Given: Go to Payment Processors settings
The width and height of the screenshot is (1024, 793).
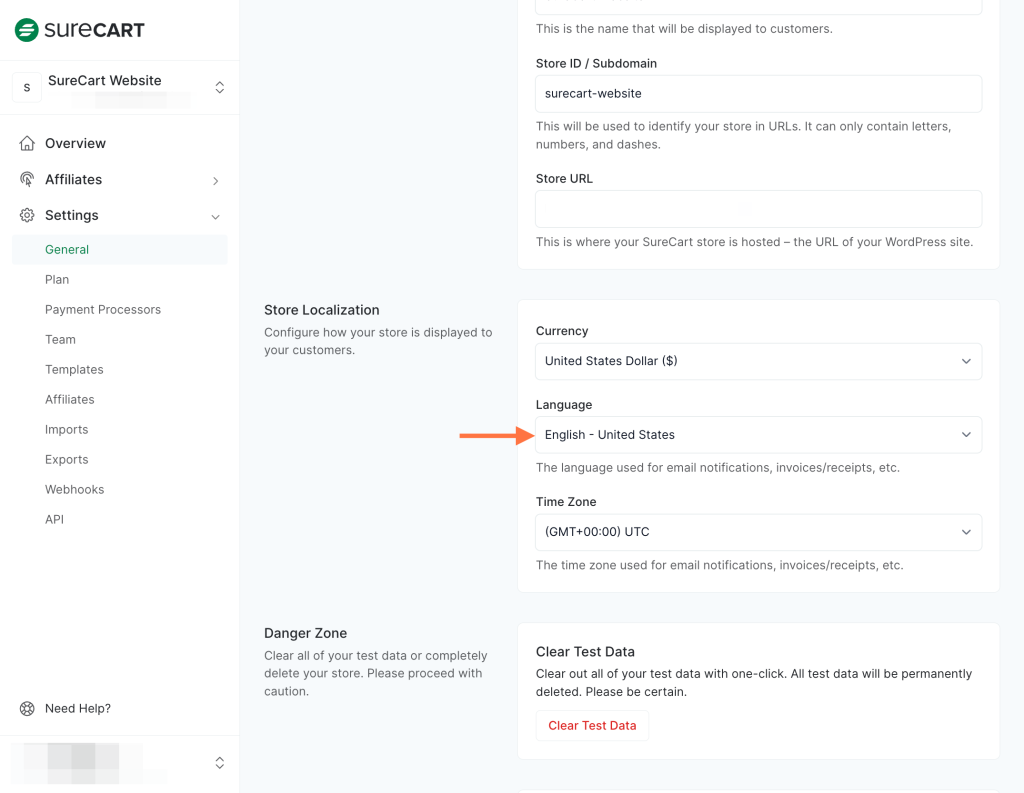Looking at the screenshot, I should 103,310.
